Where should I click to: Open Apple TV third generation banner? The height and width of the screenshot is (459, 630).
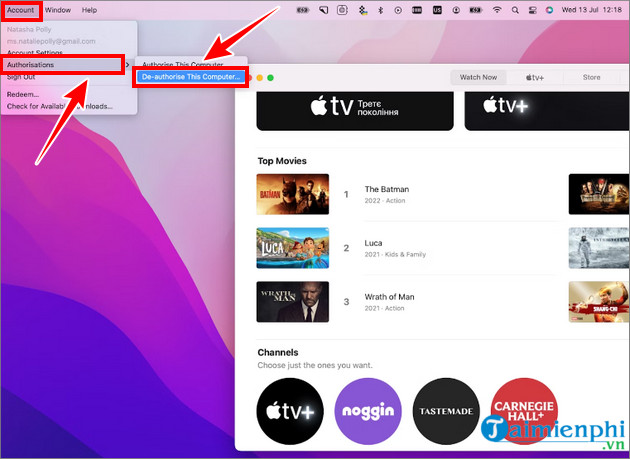coord(355,111)
